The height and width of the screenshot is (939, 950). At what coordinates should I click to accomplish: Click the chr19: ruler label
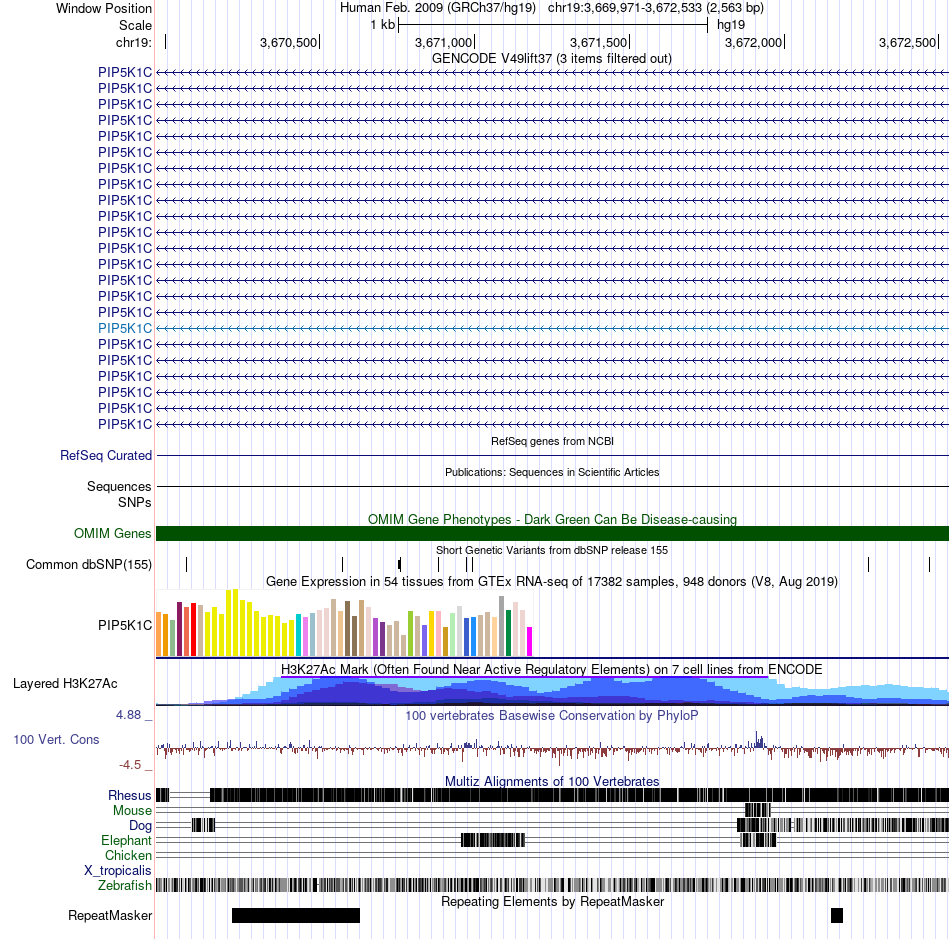click(x=134, y=42)
